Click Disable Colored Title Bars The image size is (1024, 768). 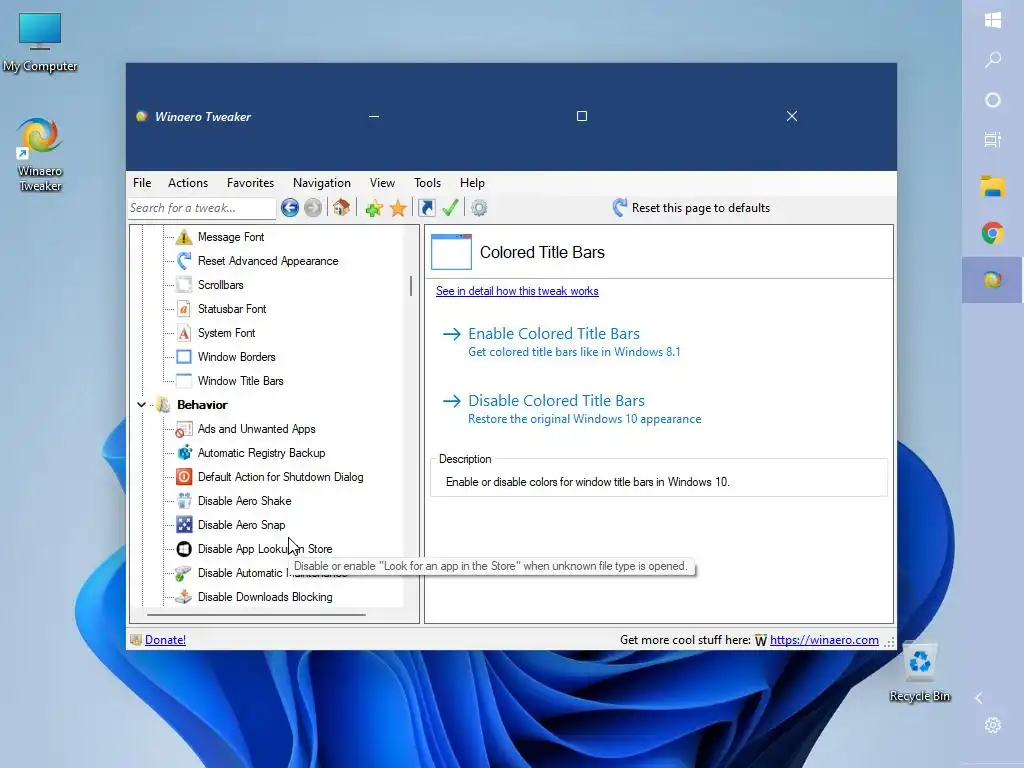[556, 400]
